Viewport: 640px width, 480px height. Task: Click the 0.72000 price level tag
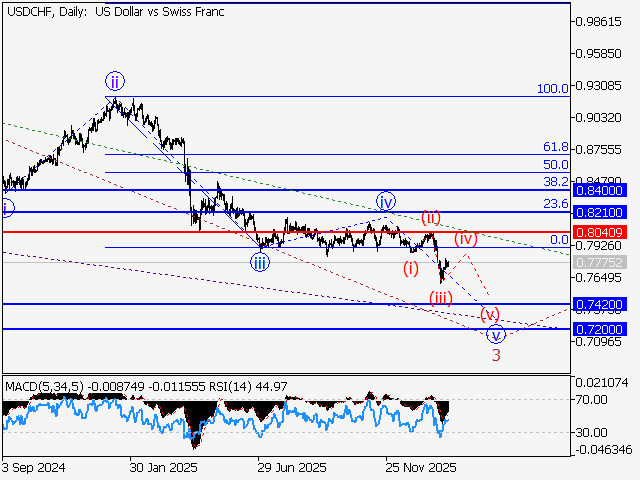coord(599,329)
